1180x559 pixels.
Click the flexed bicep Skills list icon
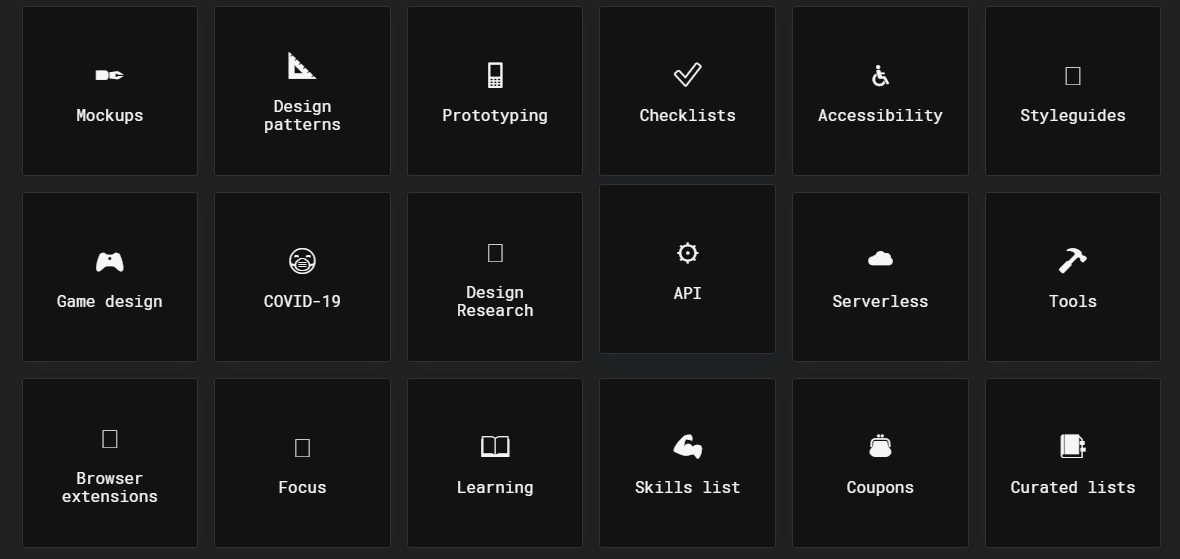[687, 447]
